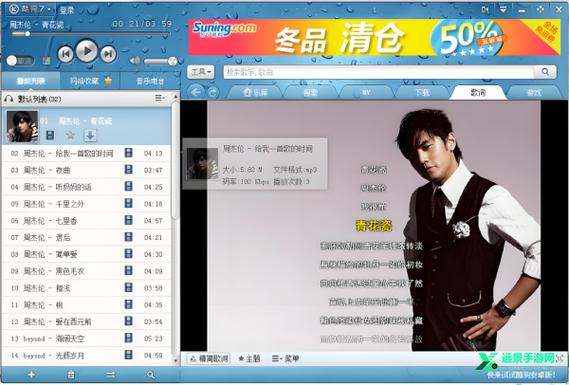Open the 乐库 music library tab

coord(255,93)
